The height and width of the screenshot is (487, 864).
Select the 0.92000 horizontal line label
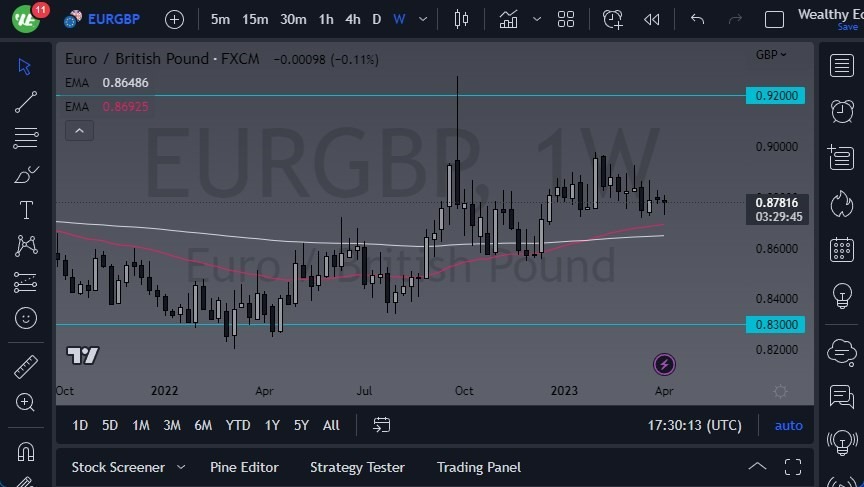click(x=775, y=95)
